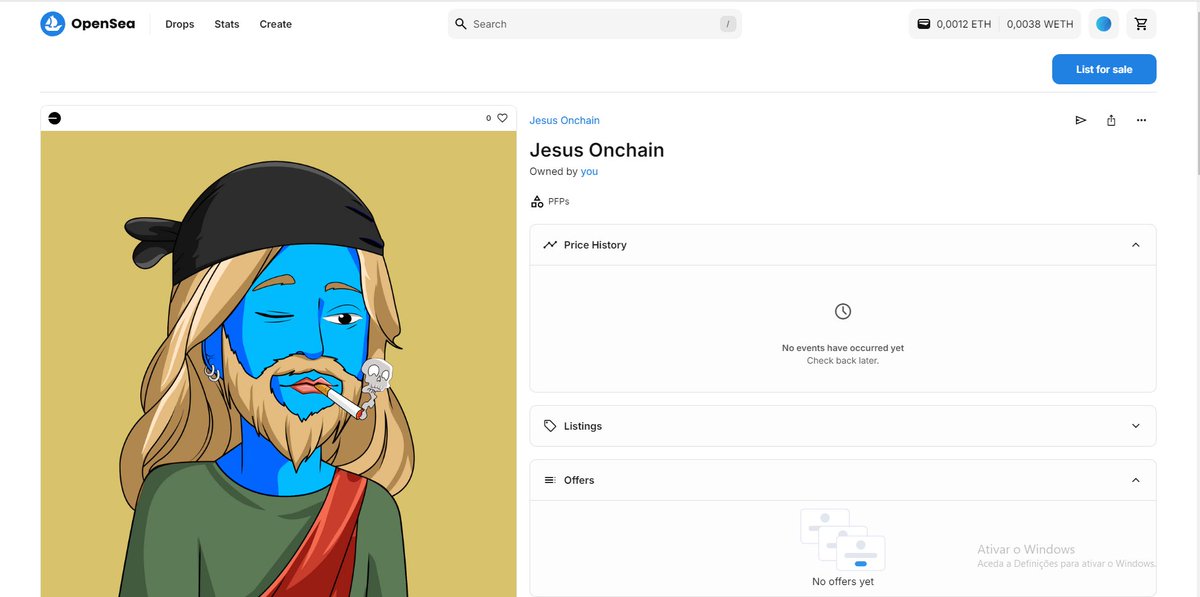
Task: Click the 'No offers yet' text
Action: 843,582
